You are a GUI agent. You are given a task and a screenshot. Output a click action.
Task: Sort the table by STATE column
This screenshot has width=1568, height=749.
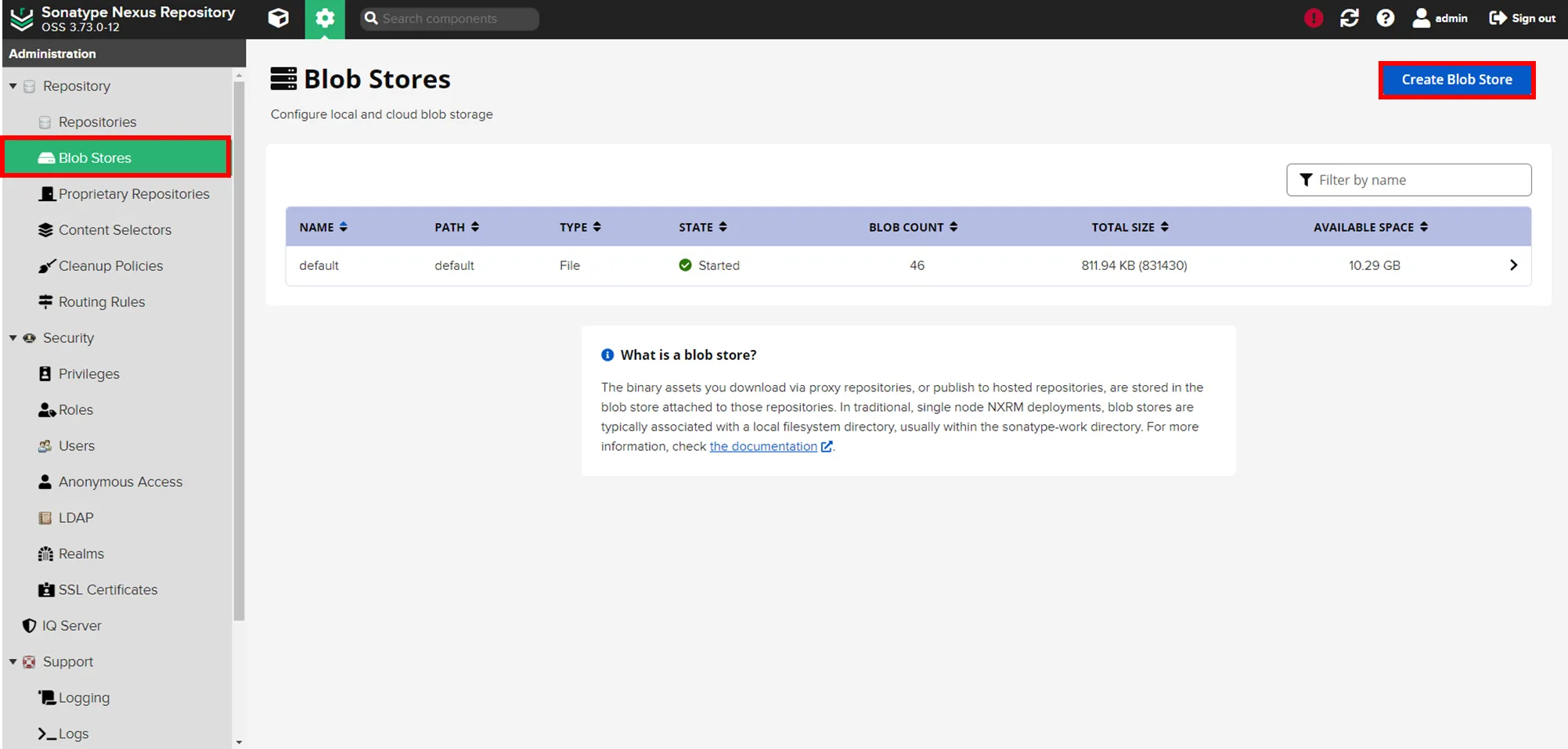(703, 227)
